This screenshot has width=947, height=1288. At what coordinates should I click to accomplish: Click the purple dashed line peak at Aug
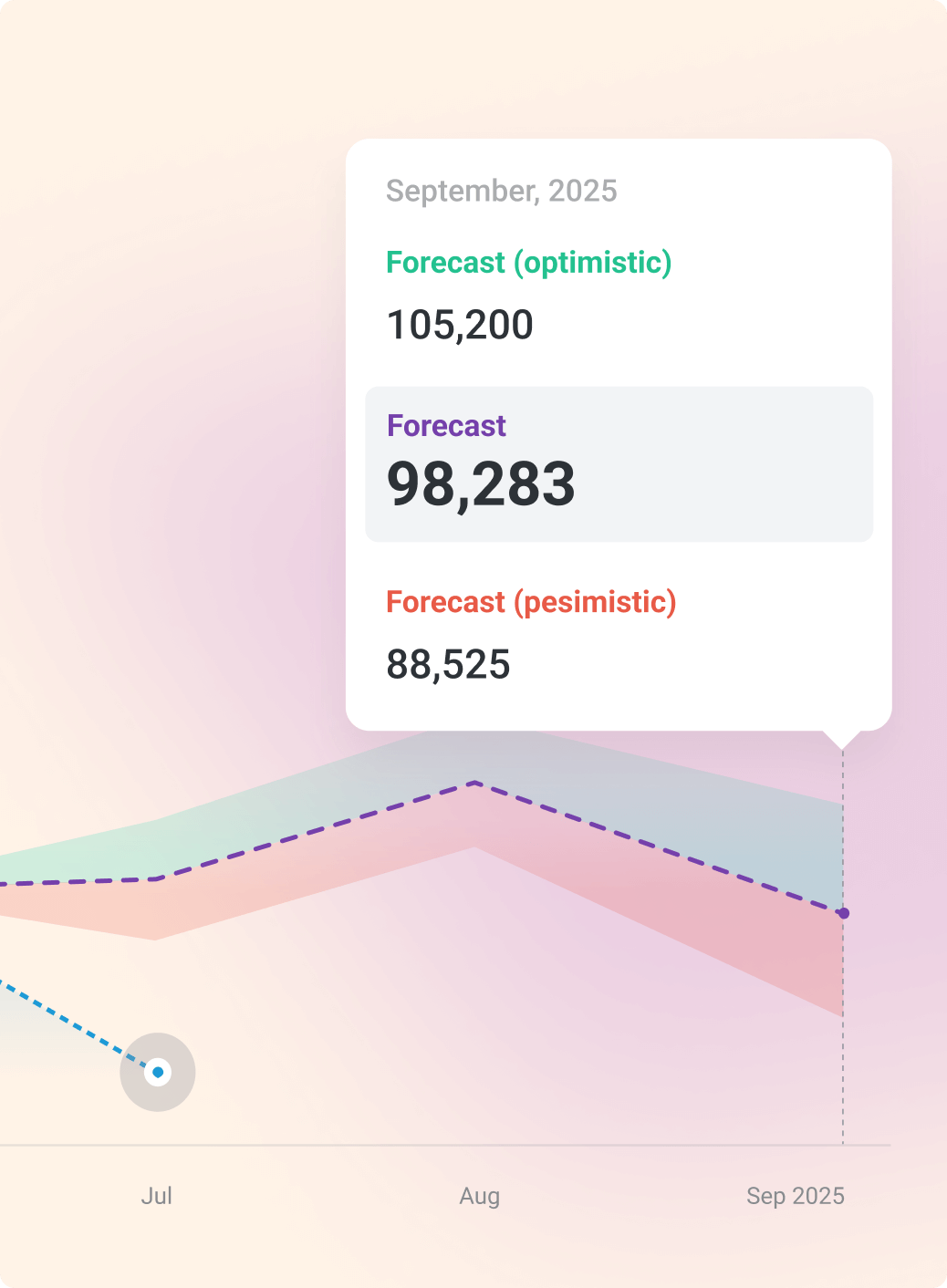475,782
